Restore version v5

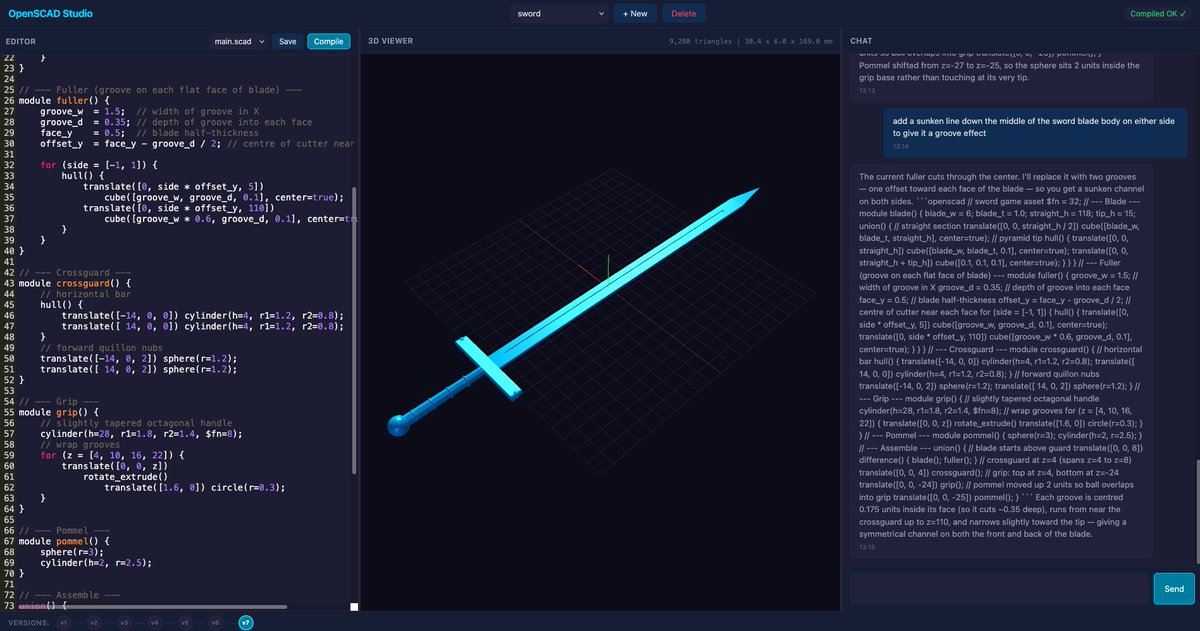185,622
